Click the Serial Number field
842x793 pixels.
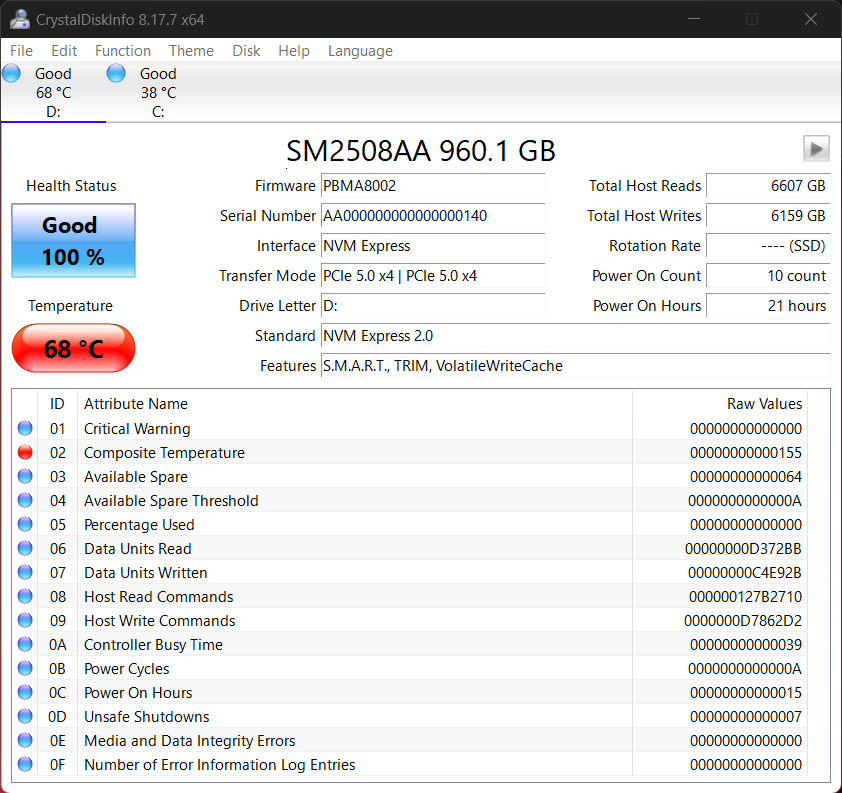point(432,216)
